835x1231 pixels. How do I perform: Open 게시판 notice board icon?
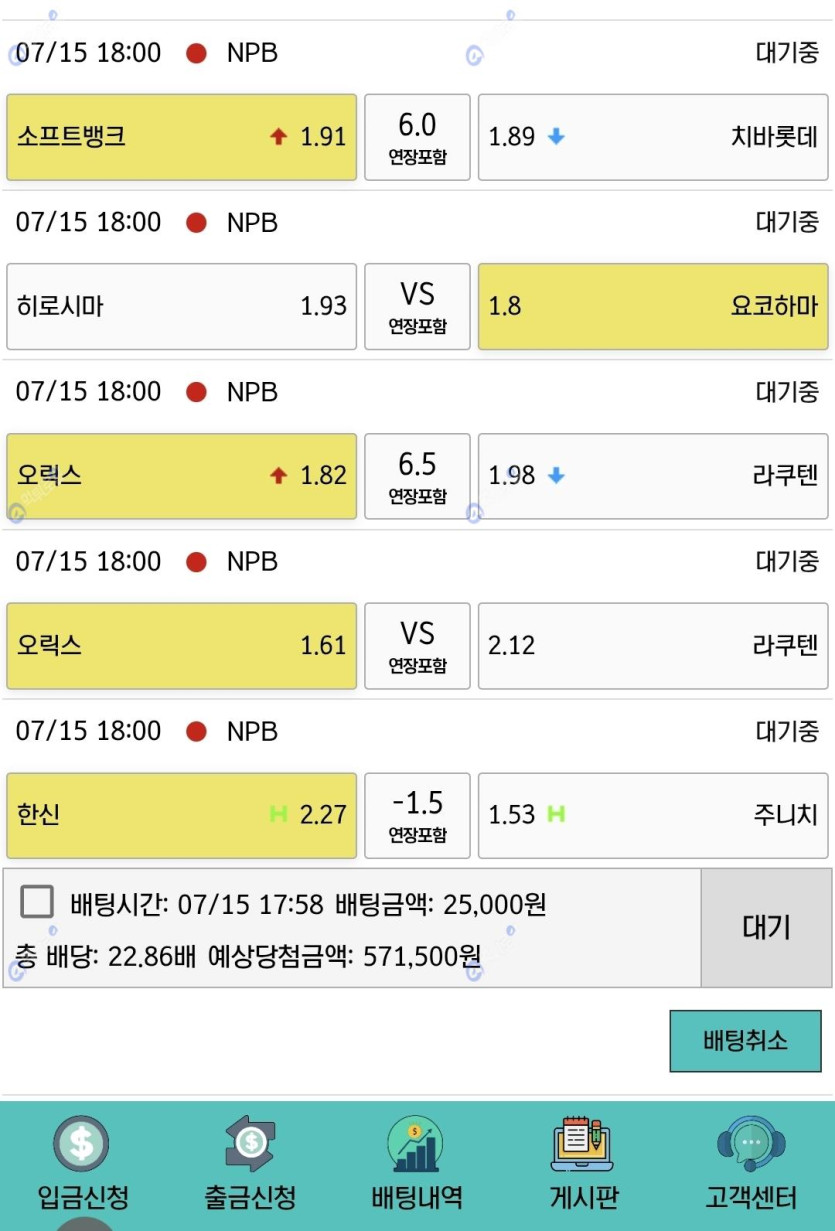pos(583,1144)
